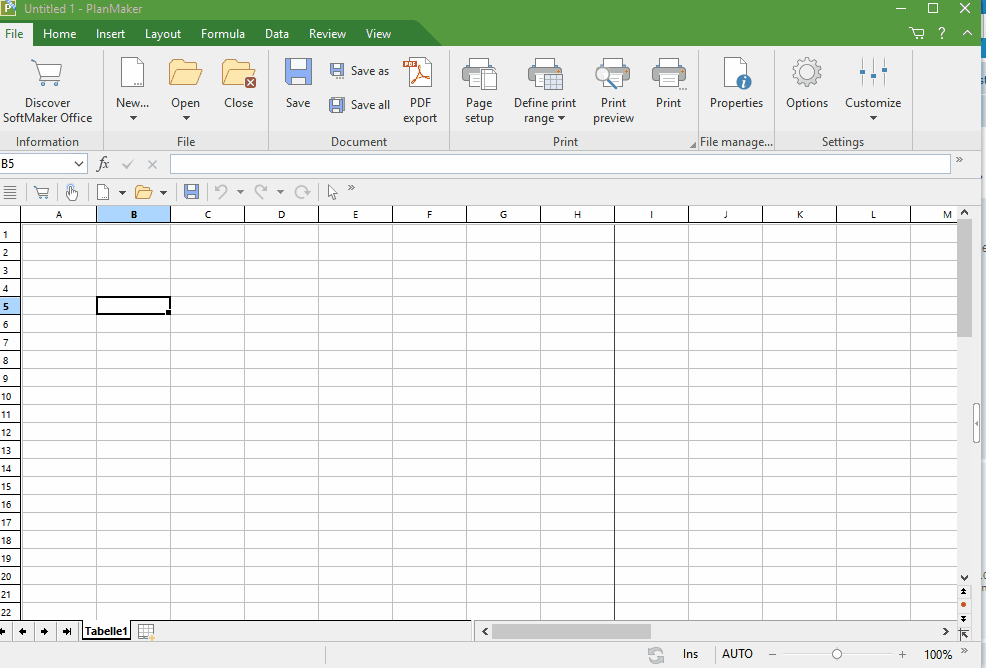Toggle touch mode hand icon
986x668 pixels.
pyautogui.click(x=72, y=192)
